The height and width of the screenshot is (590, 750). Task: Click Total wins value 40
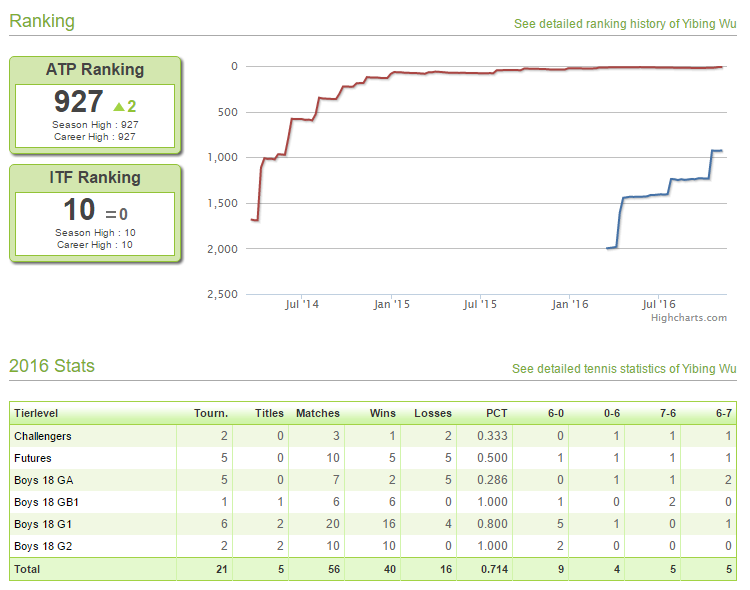click(x=390, y=569)
